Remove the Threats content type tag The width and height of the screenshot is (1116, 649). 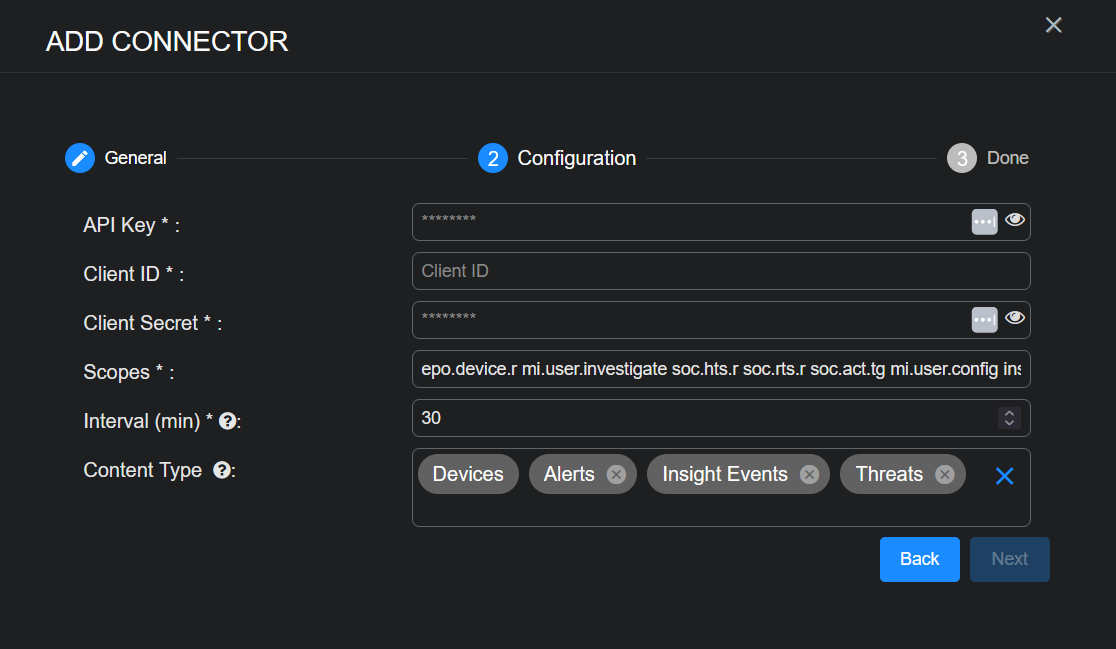pos(944,474)
